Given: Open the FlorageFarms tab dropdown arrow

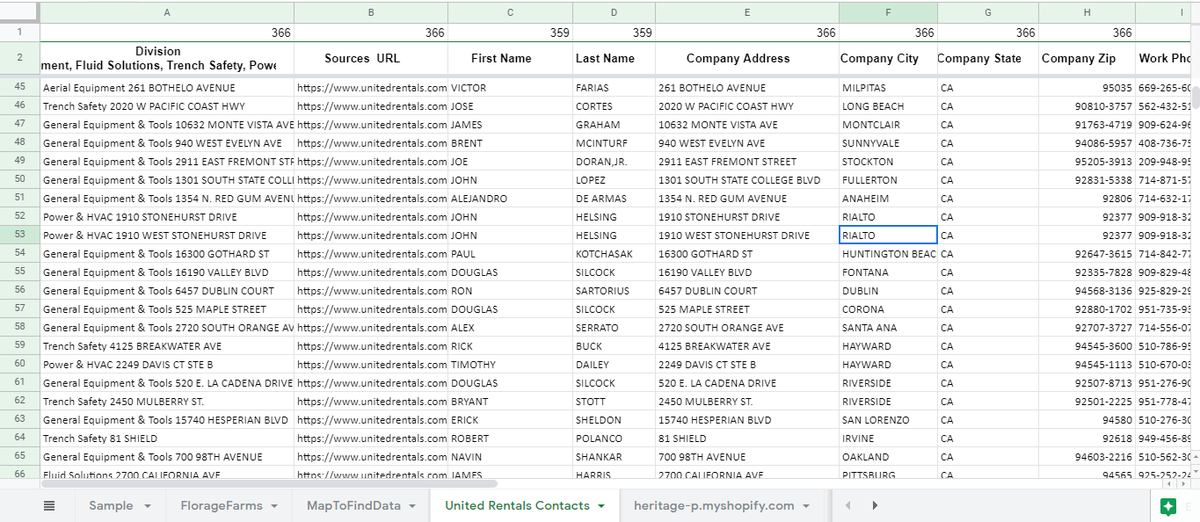Looking at the screenshot, I should coord(274,506).
